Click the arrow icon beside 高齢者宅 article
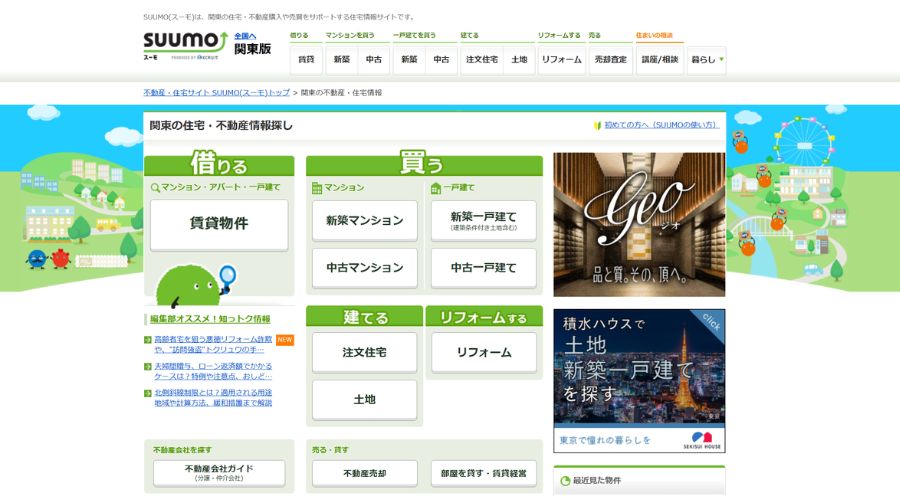 point(148,340)
